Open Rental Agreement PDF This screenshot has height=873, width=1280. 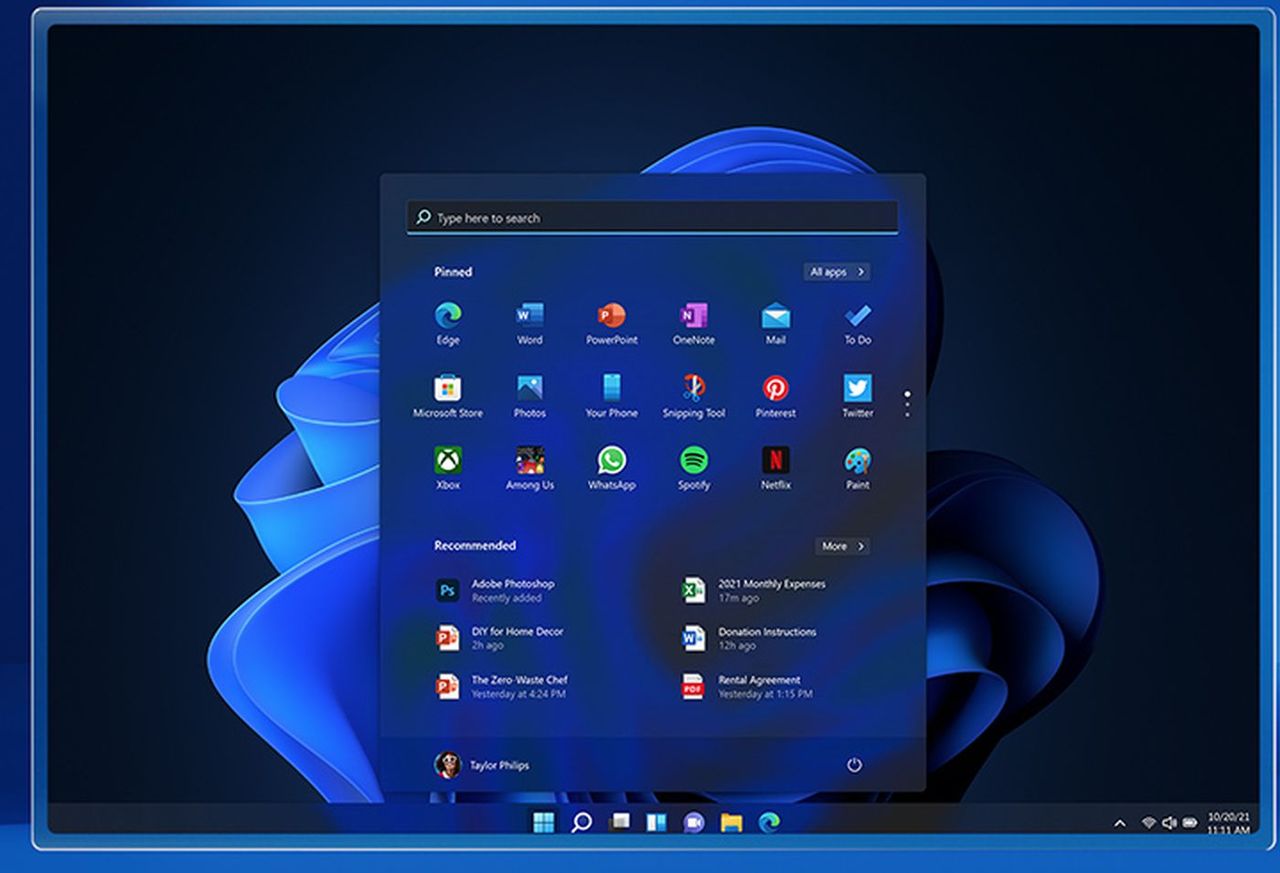pos(747,686)
